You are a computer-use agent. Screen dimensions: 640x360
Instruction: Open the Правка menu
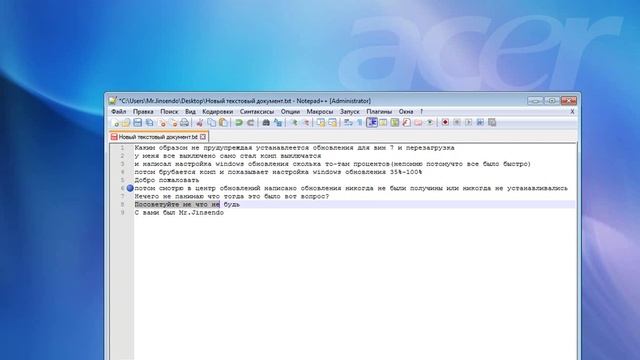click(143, 111)
